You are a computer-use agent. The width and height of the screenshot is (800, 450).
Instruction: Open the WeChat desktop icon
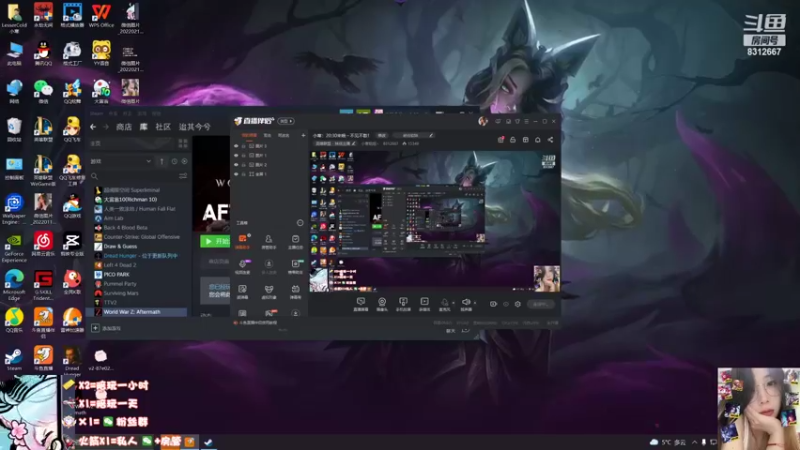click(43, 91)
